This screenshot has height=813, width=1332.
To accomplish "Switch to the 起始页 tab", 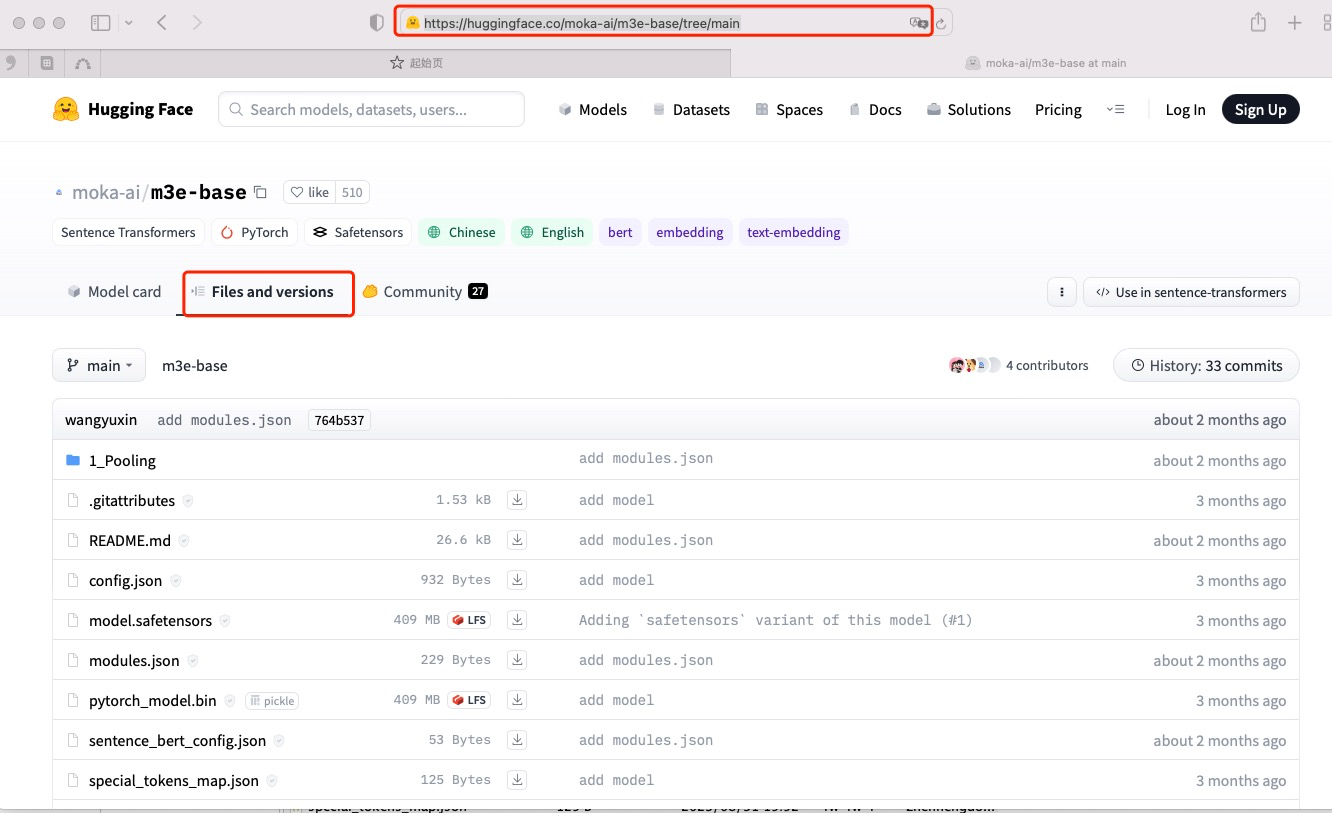I will (x=416, y=63).
